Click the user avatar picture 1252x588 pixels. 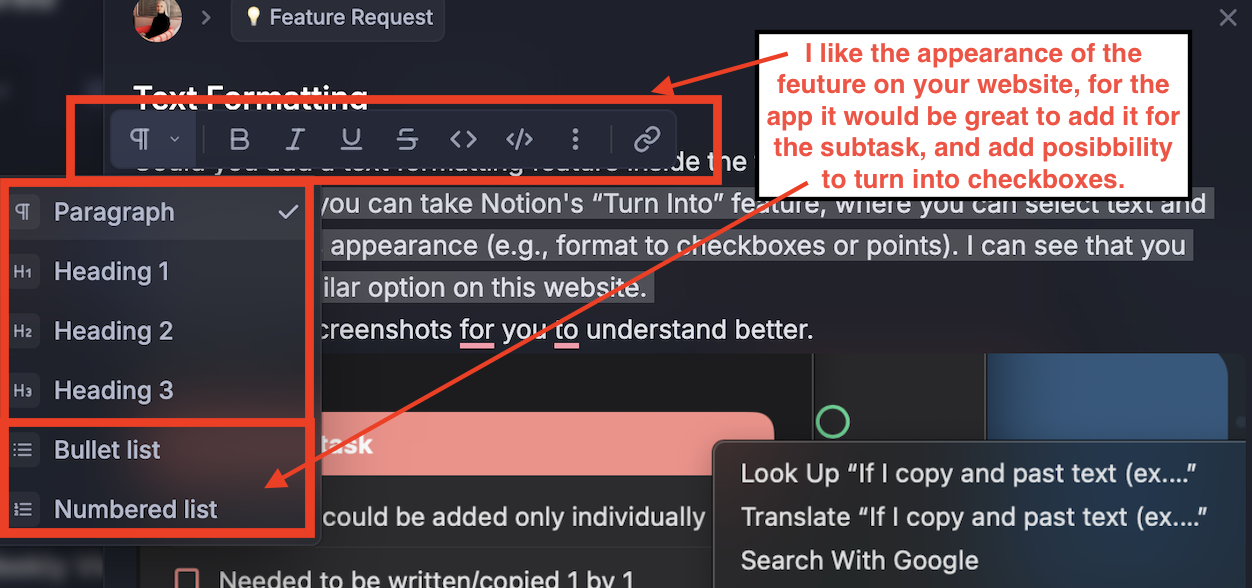158,18
